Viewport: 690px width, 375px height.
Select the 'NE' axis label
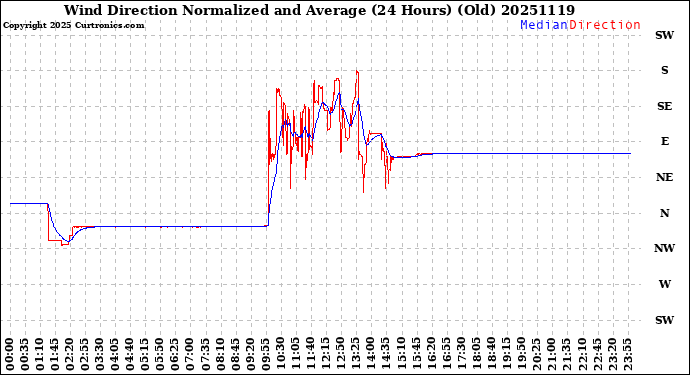point(664,177)
